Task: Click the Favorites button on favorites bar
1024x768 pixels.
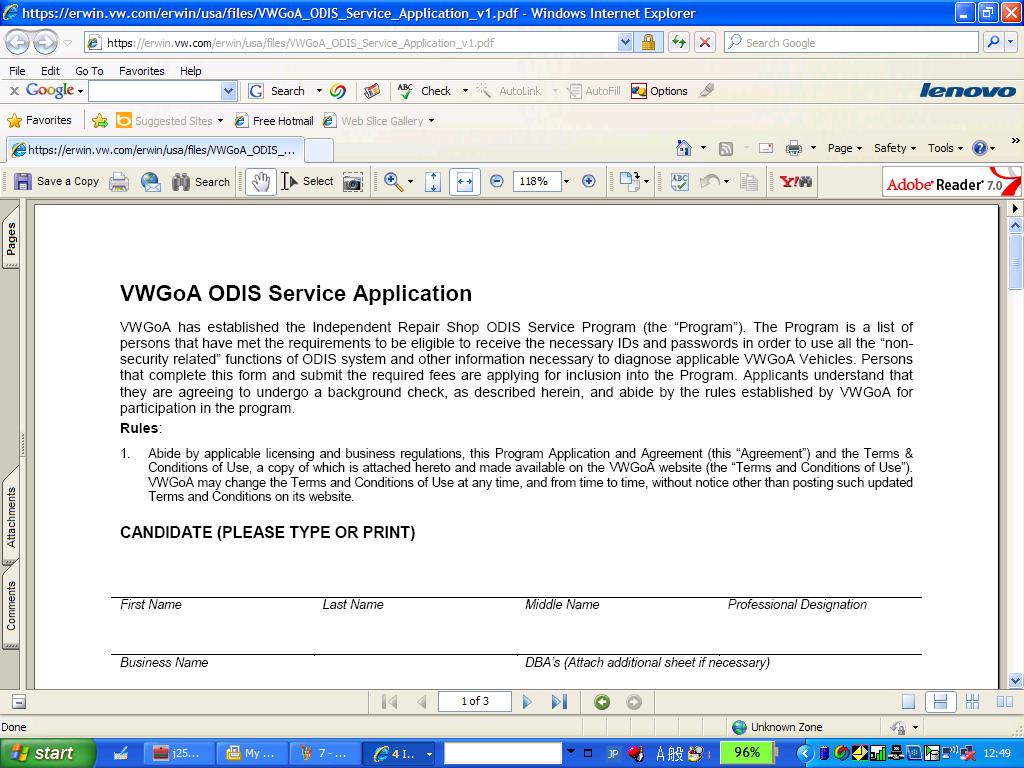Action: [39, 120]
